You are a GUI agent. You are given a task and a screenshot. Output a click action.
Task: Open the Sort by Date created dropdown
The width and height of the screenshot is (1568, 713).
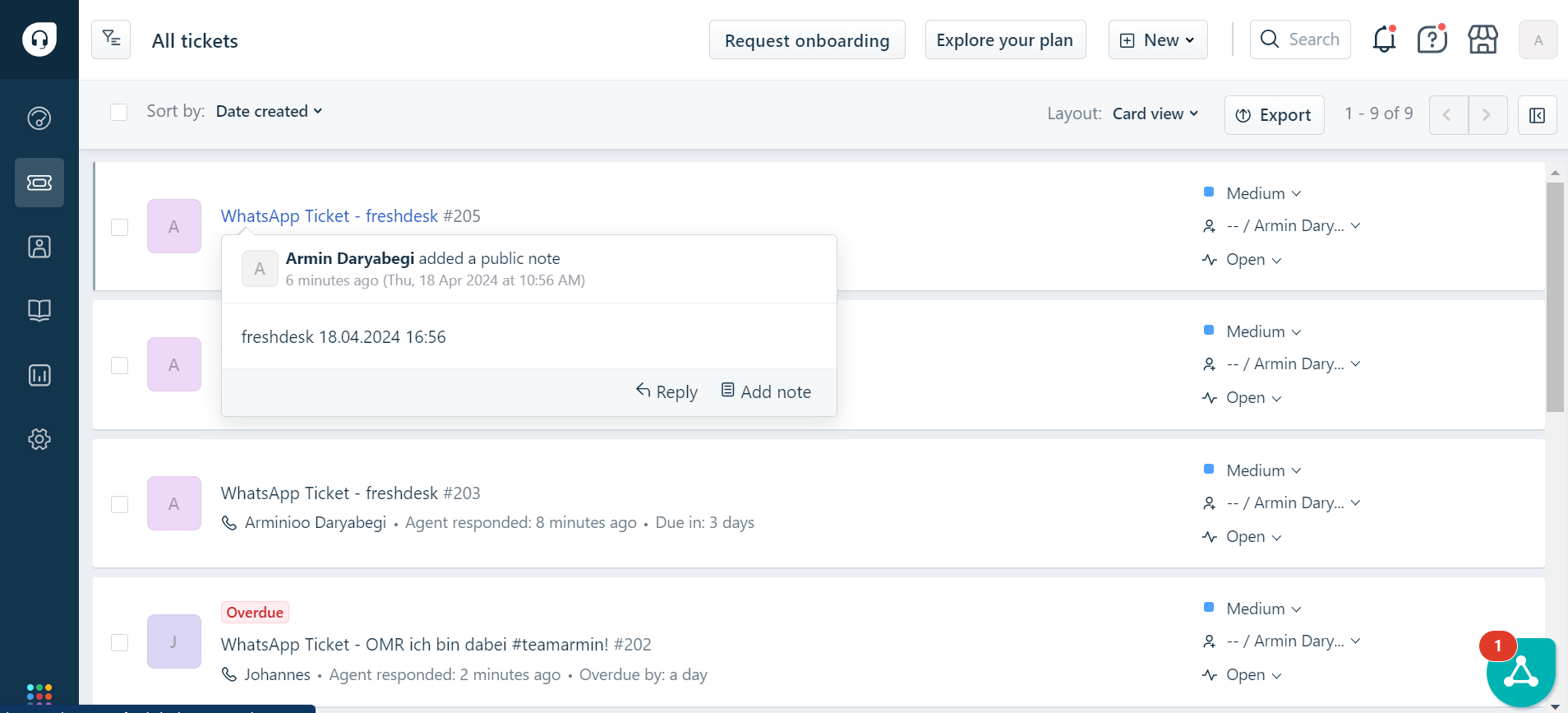click(x=269, y=111)
